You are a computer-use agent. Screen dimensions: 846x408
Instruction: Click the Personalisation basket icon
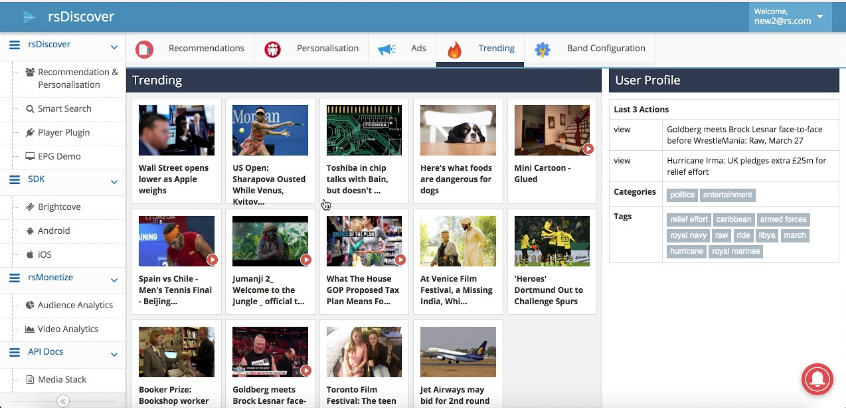272,49
